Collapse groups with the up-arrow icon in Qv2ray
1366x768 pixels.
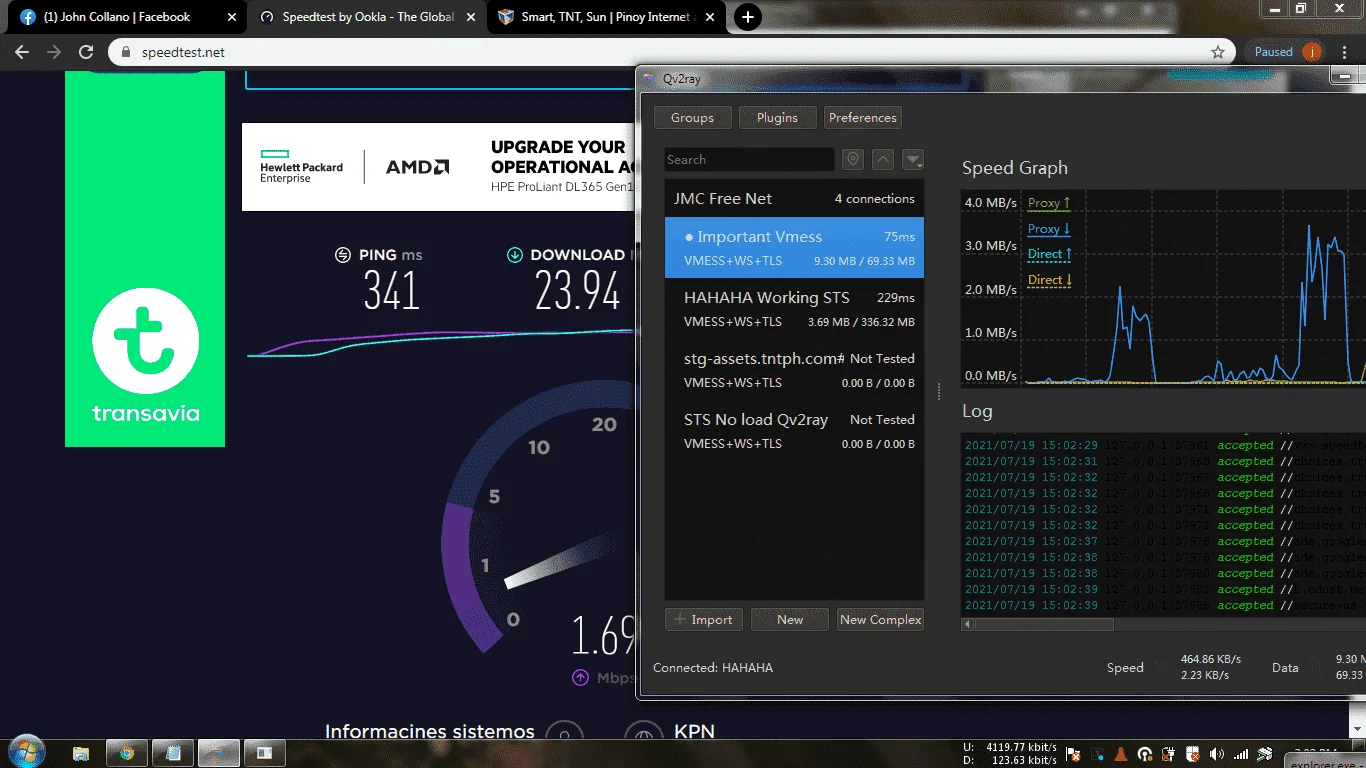tap(882, 159)
